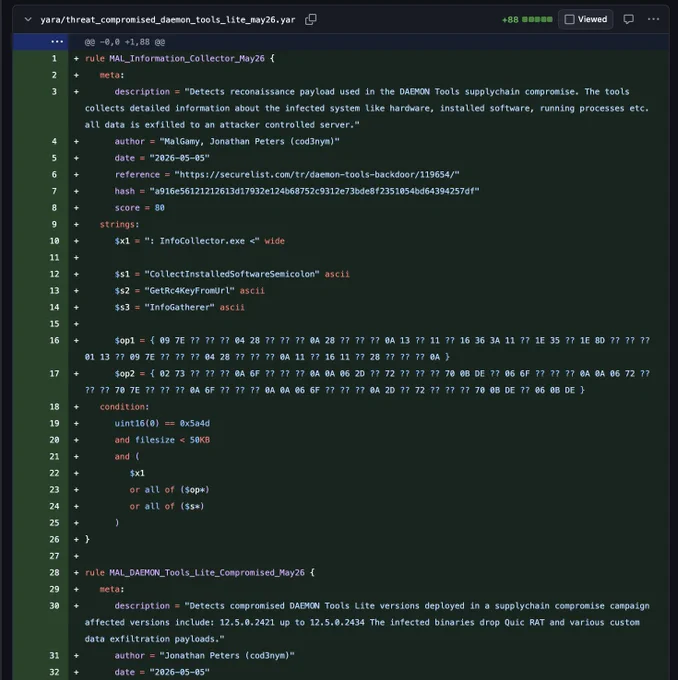The height and width of the screenshot is (680, 678).
Task: Select line number 22 $x1
Action: tap(54, 473)
